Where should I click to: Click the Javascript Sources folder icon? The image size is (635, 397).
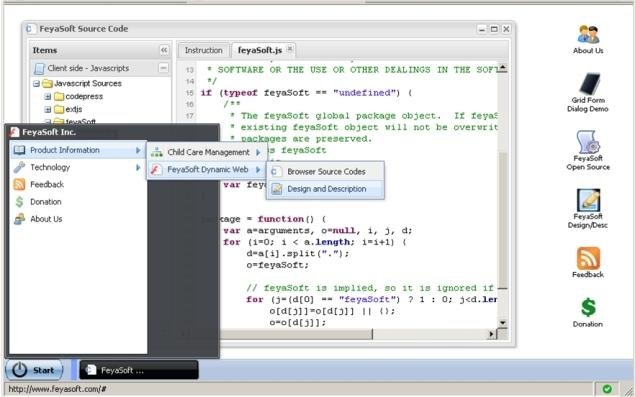pyautogui.click(x=48, y=83)
